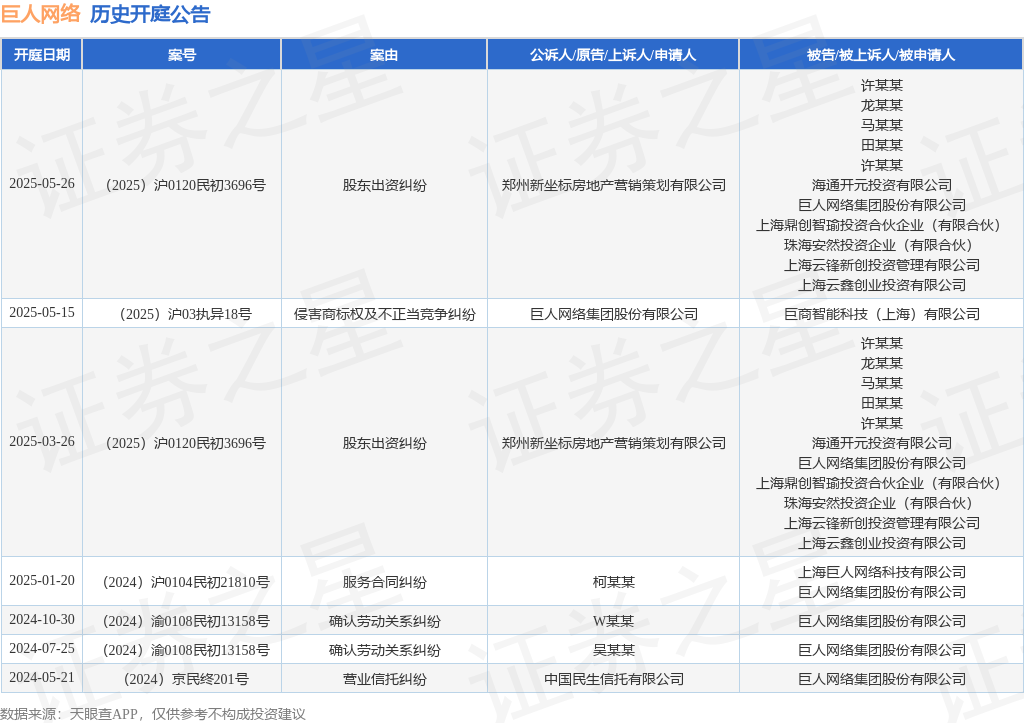Click defendant 田某某 in the 2025-05-26 row
Screen dimensions: 1024x723
coord(881,145)
